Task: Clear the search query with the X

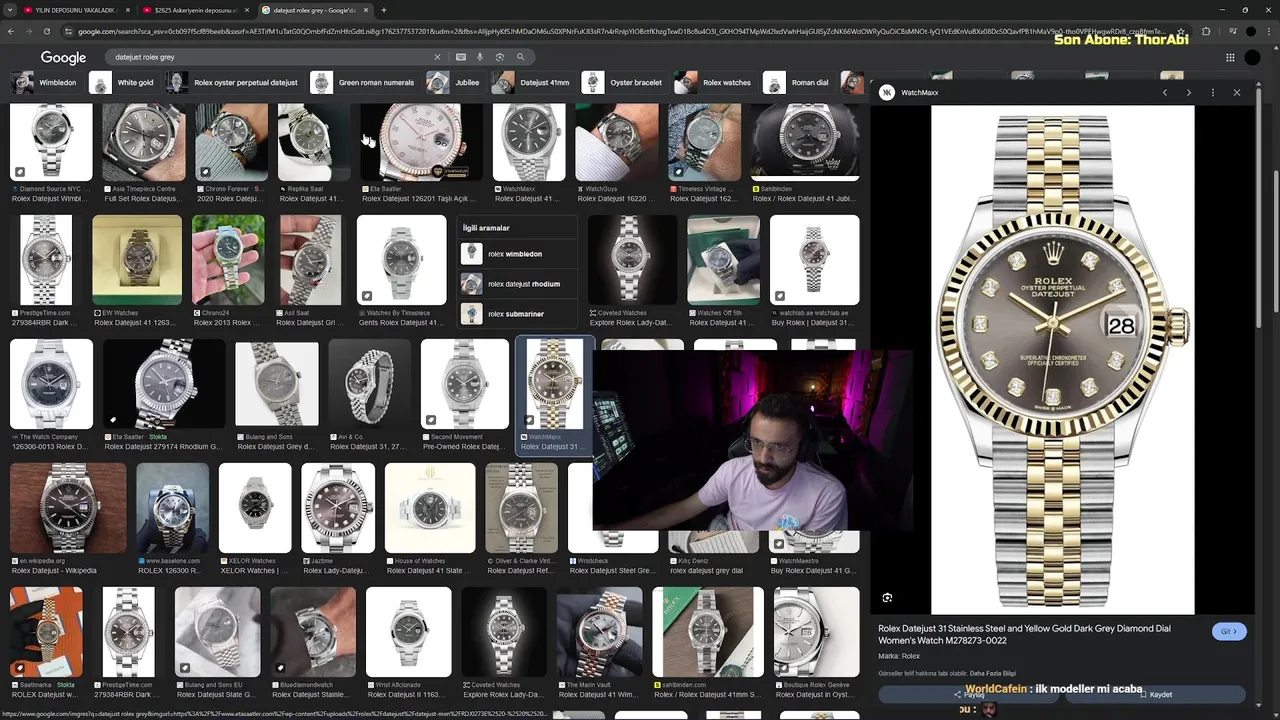Action: pyautogui.click(x=437, y=57)
